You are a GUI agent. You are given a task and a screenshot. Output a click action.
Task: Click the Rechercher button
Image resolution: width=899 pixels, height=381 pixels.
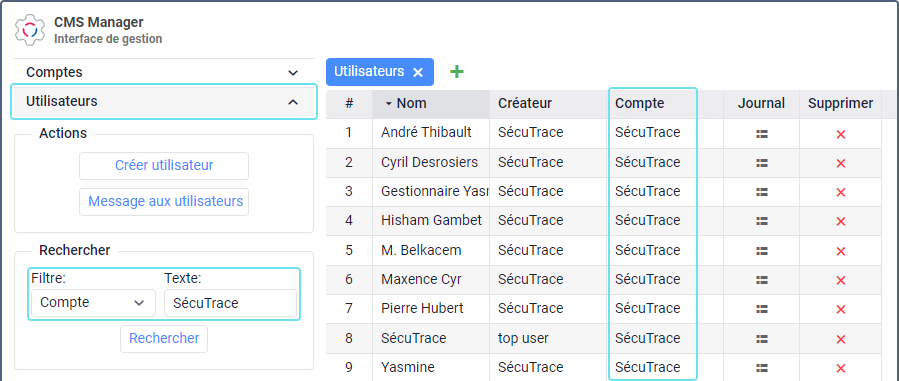164,339
